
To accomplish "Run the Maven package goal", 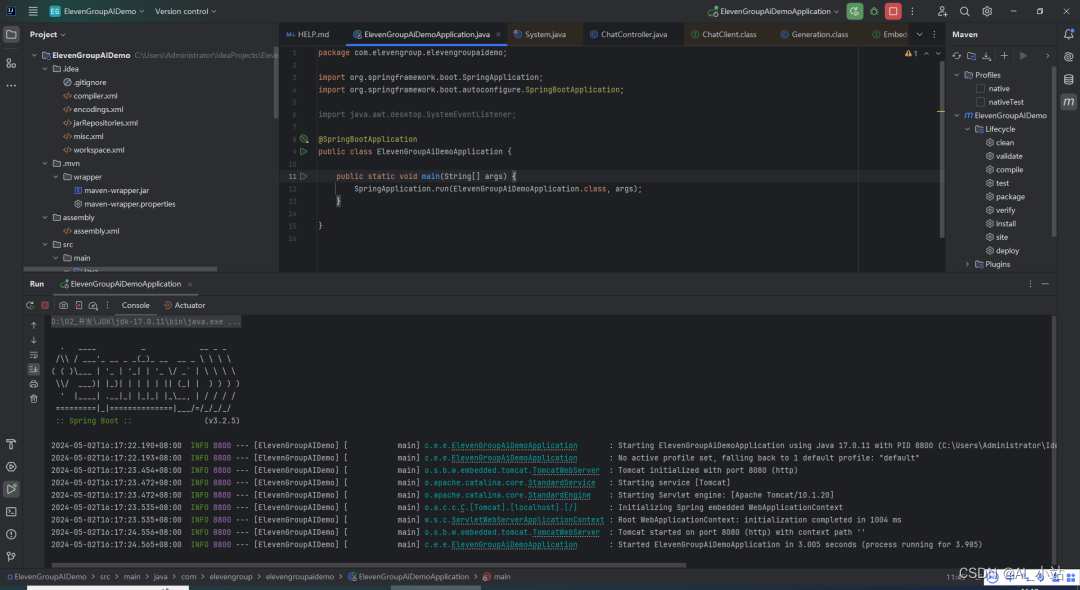I will pyautogui.click(x=1010, y=197).
